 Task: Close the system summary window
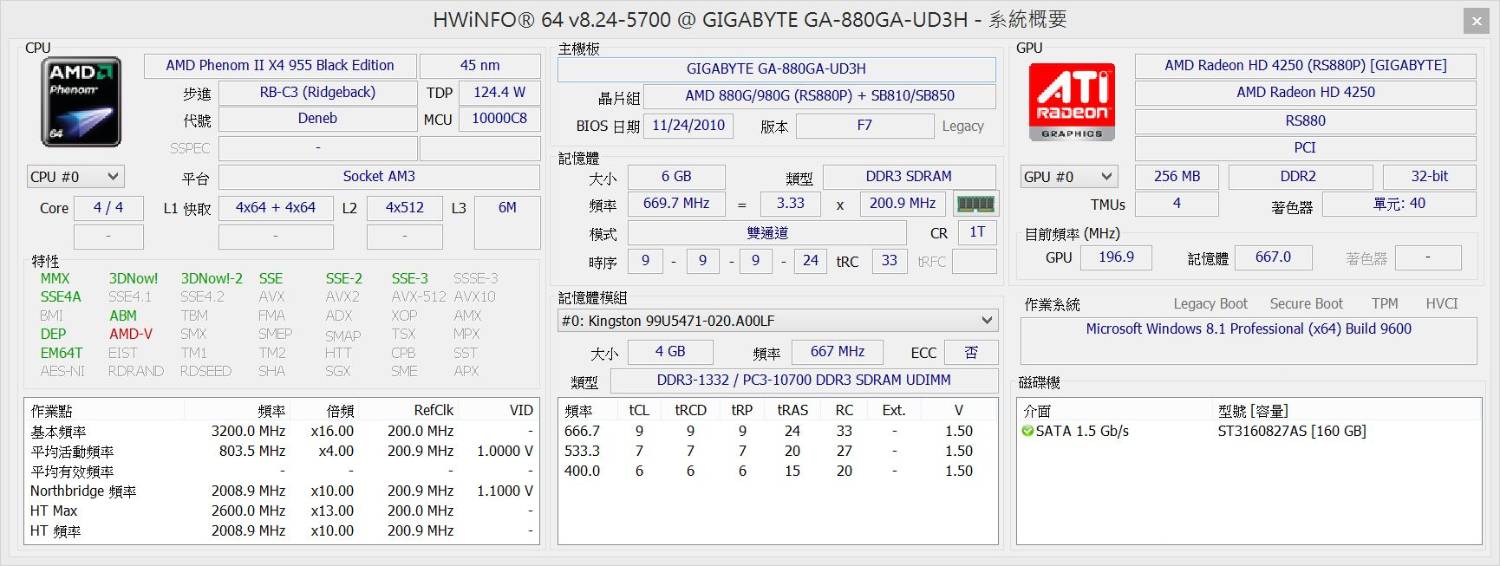point(1475,20)
